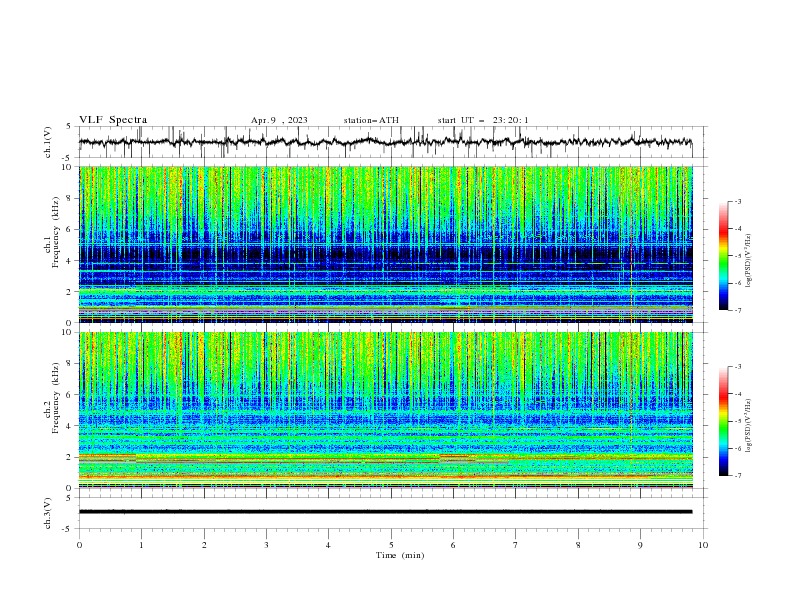Click the 'station=ATH' label

(x=371, y=120)
